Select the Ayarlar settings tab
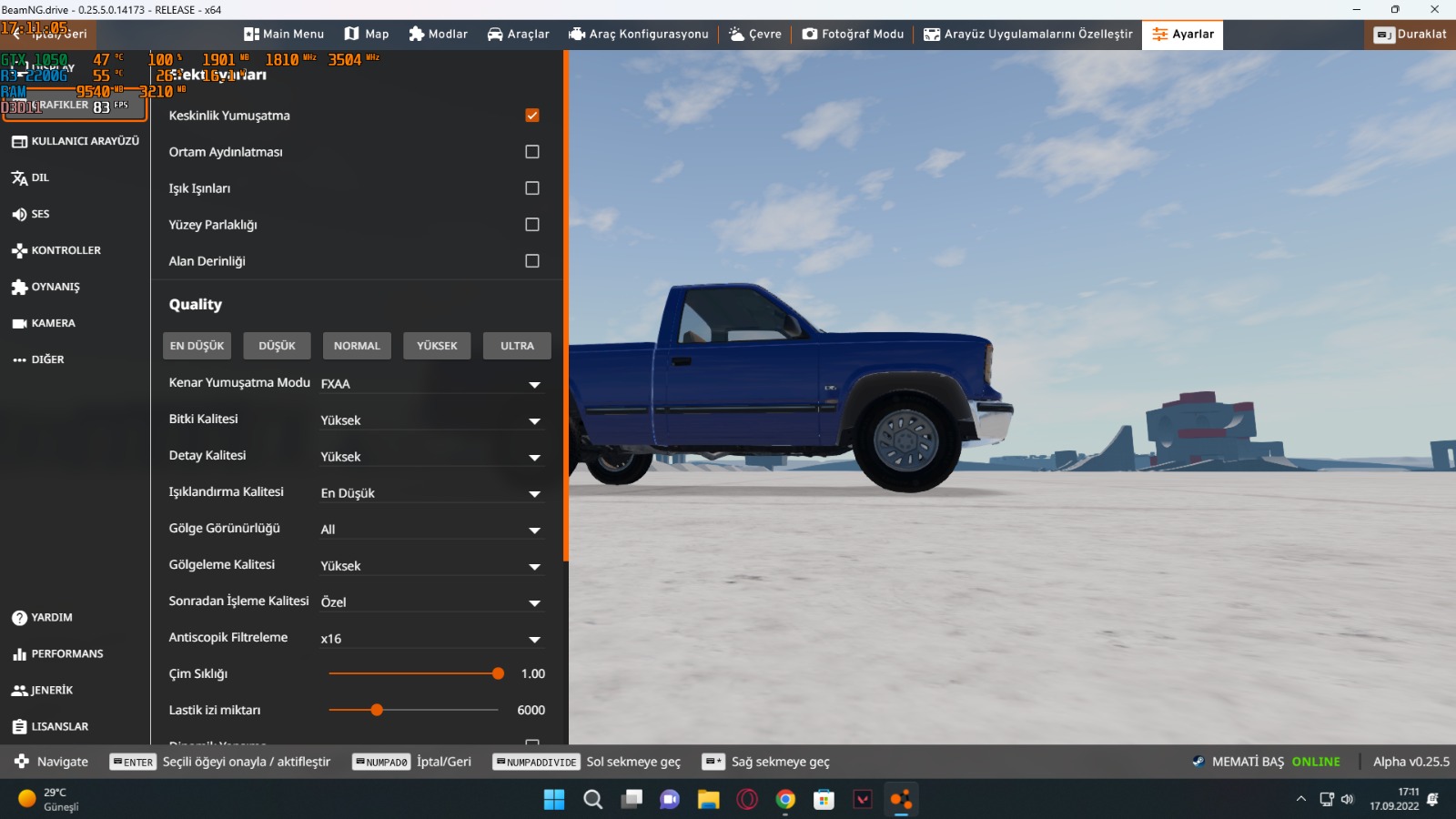The image size is (1456, 819). [1183, 35]
